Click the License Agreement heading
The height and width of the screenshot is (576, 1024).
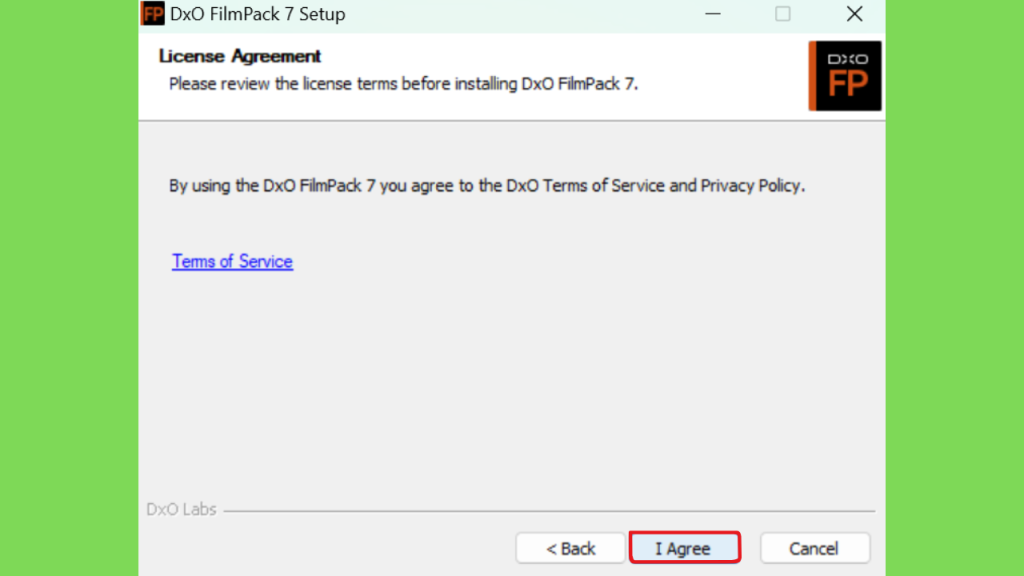(240, 56)
